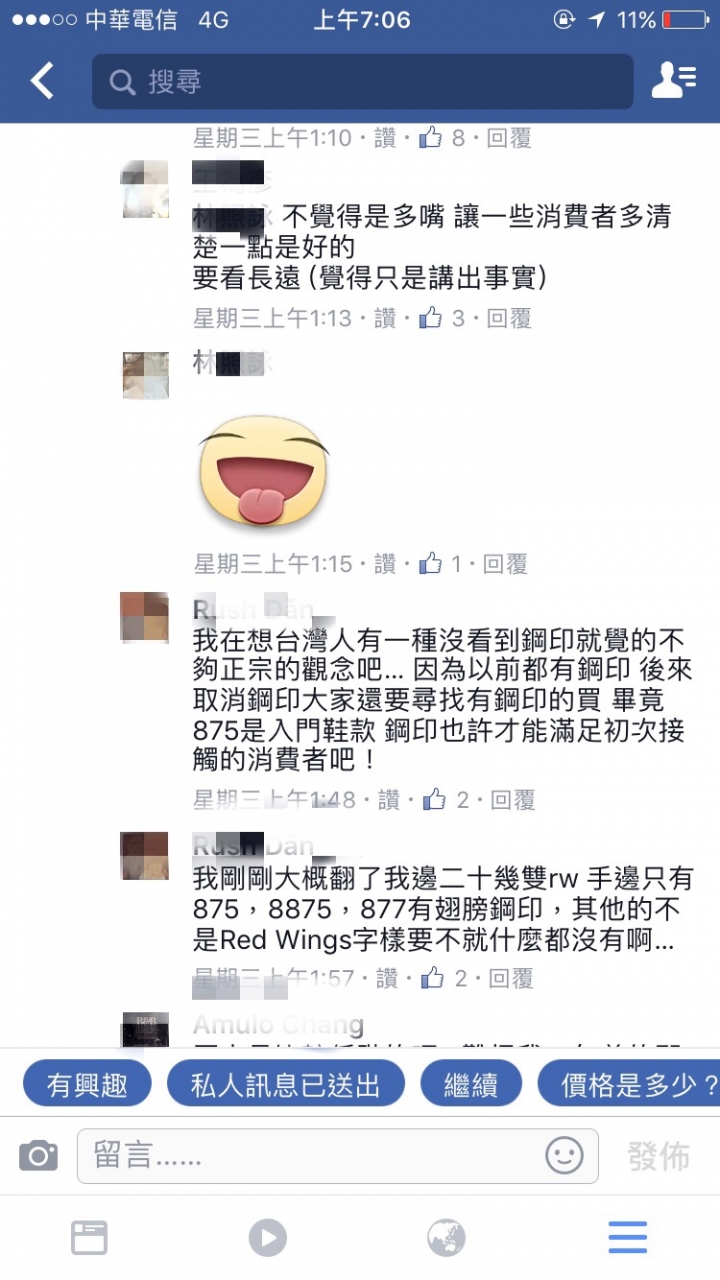Tap the 發佈 post button
Image resolution: width=720 pixels, height=1280 pixels.
659,1156
